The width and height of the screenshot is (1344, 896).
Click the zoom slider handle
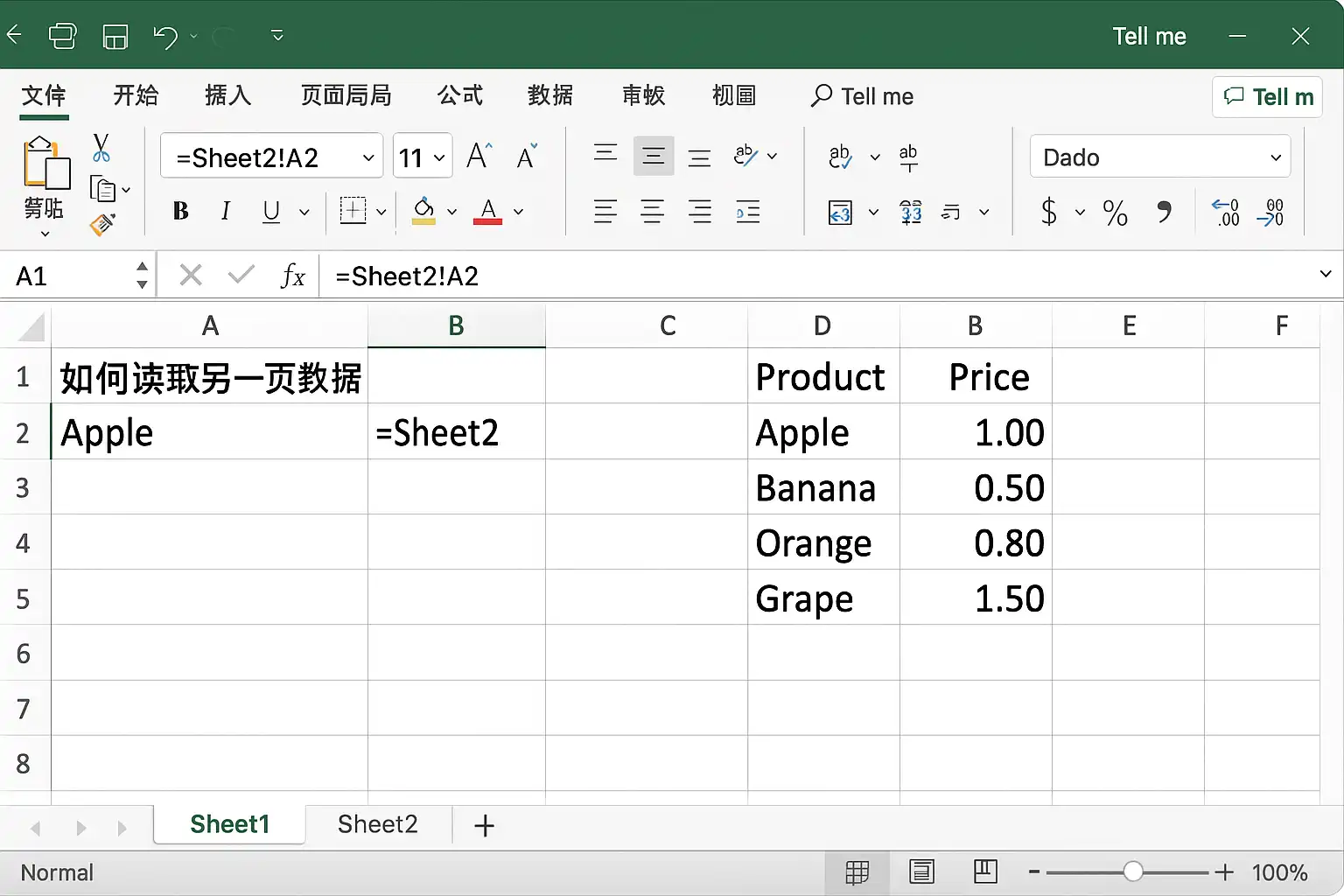[1133, 871]
